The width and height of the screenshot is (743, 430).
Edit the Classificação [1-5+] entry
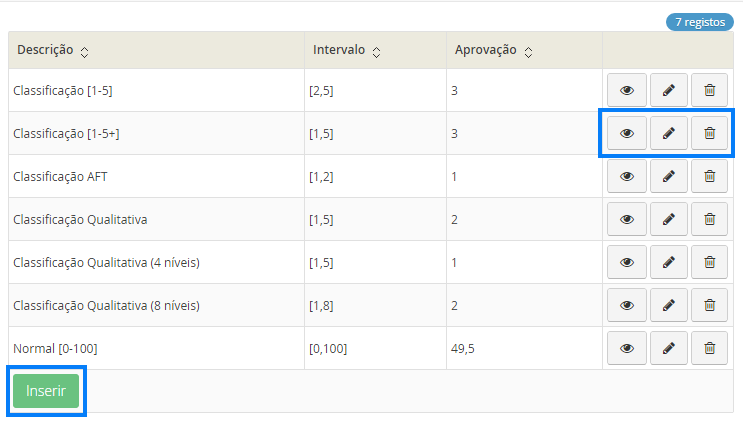[668, 133]
